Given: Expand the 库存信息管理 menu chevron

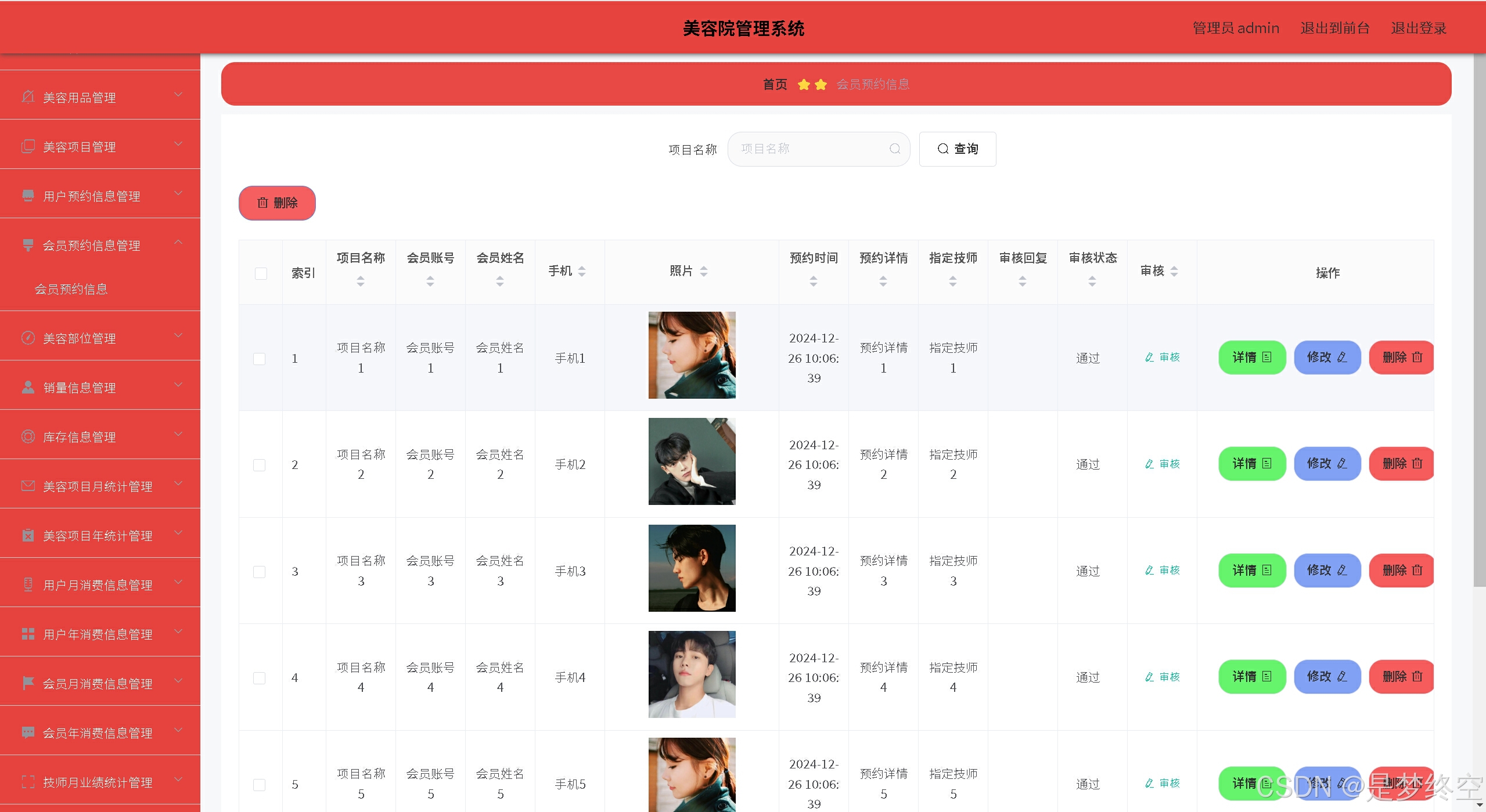Looking at the screenshot, I should click(178, 434).
